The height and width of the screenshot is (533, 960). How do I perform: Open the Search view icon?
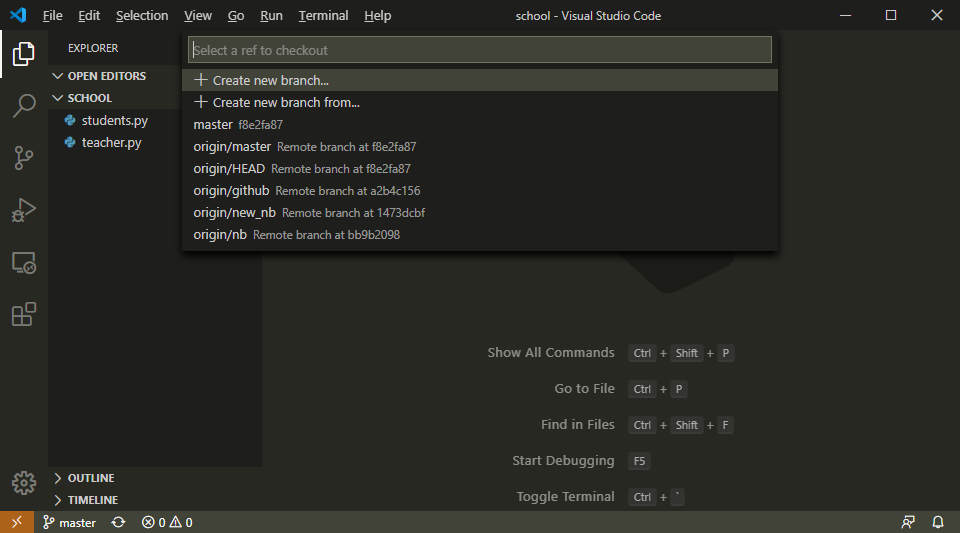click(x=23, y=105)
